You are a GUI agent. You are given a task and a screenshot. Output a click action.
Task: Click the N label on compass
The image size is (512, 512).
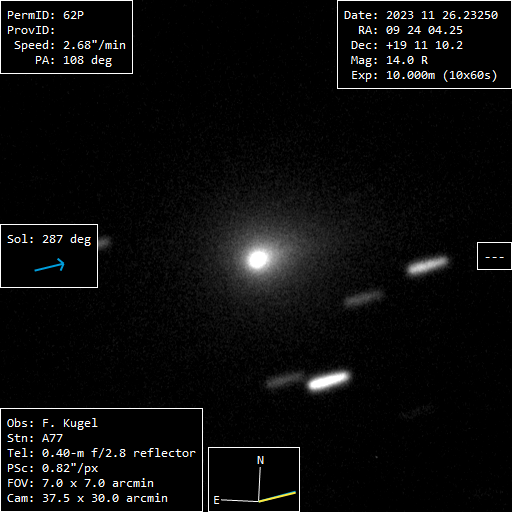tap(260, 460)
